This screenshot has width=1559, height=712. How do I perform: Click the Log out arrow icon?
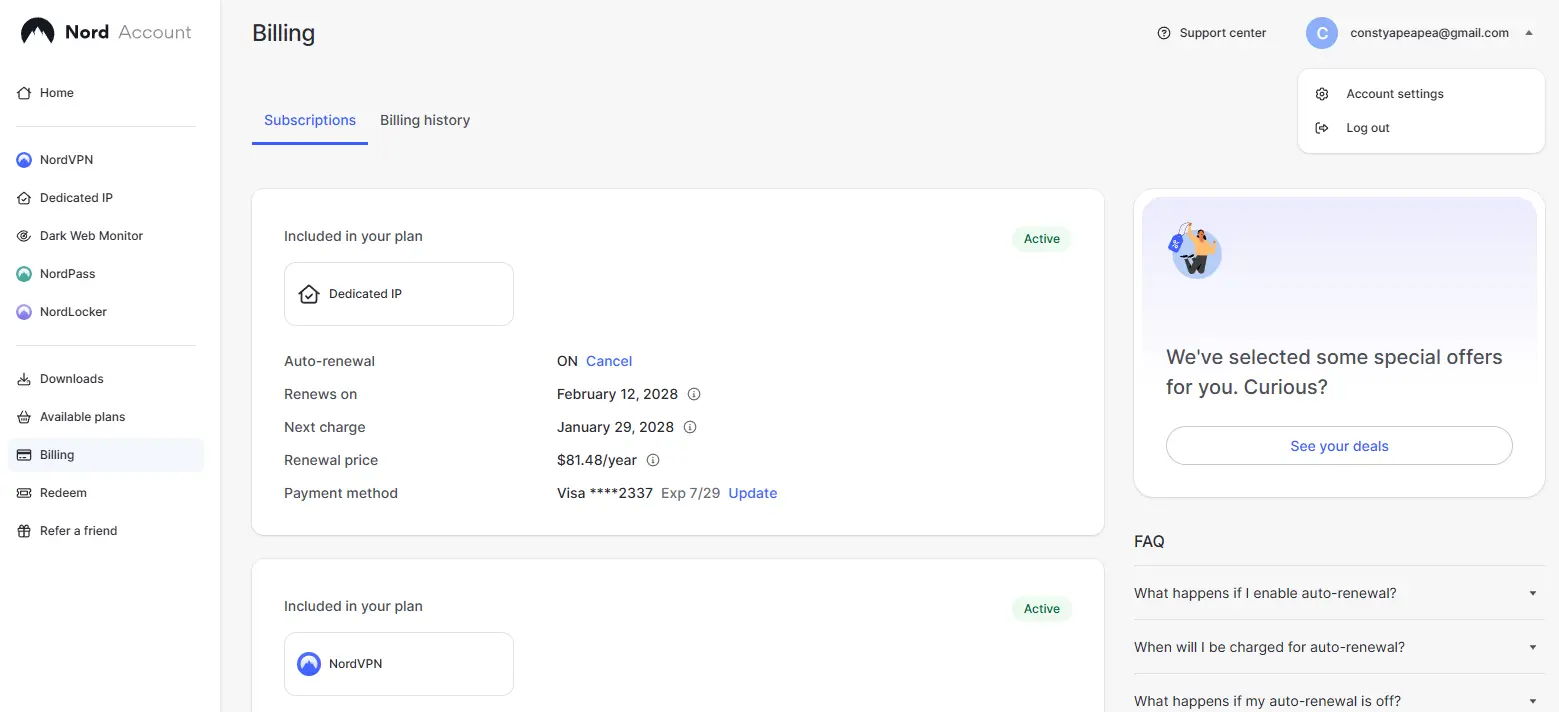click(x=1322, y=128)
